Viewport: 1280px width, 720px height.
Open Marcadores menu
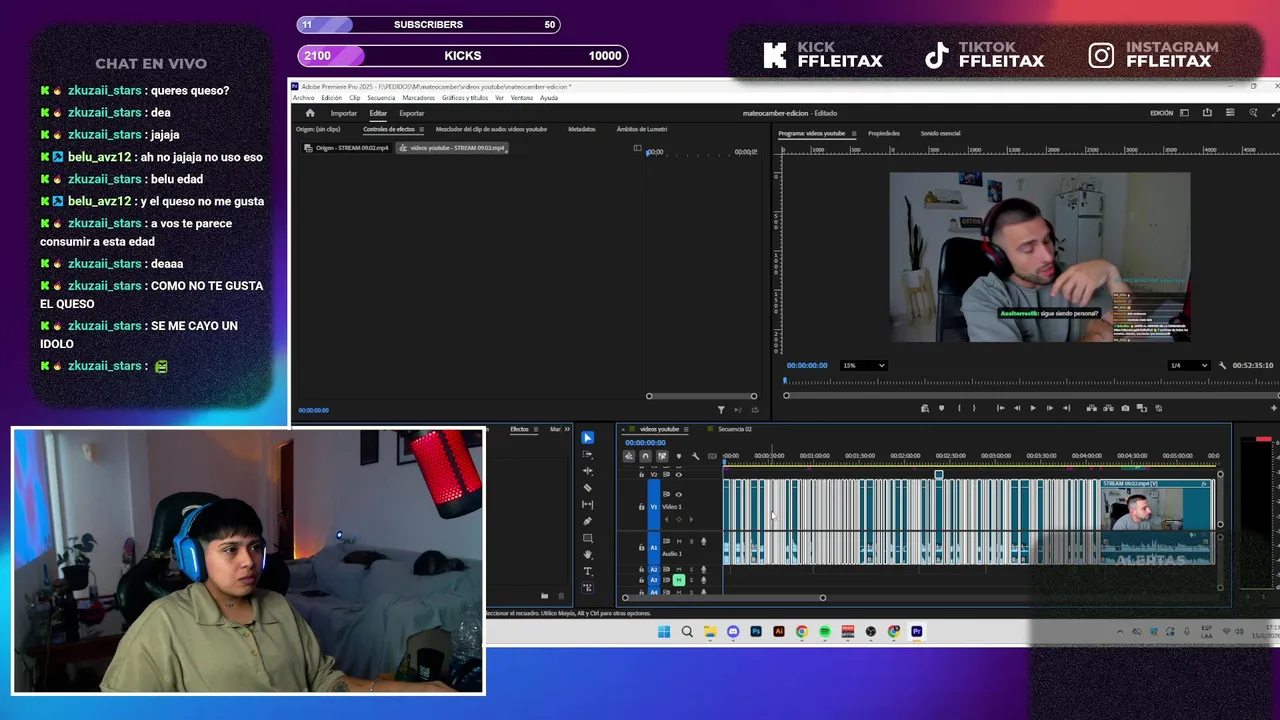point(419,98)
